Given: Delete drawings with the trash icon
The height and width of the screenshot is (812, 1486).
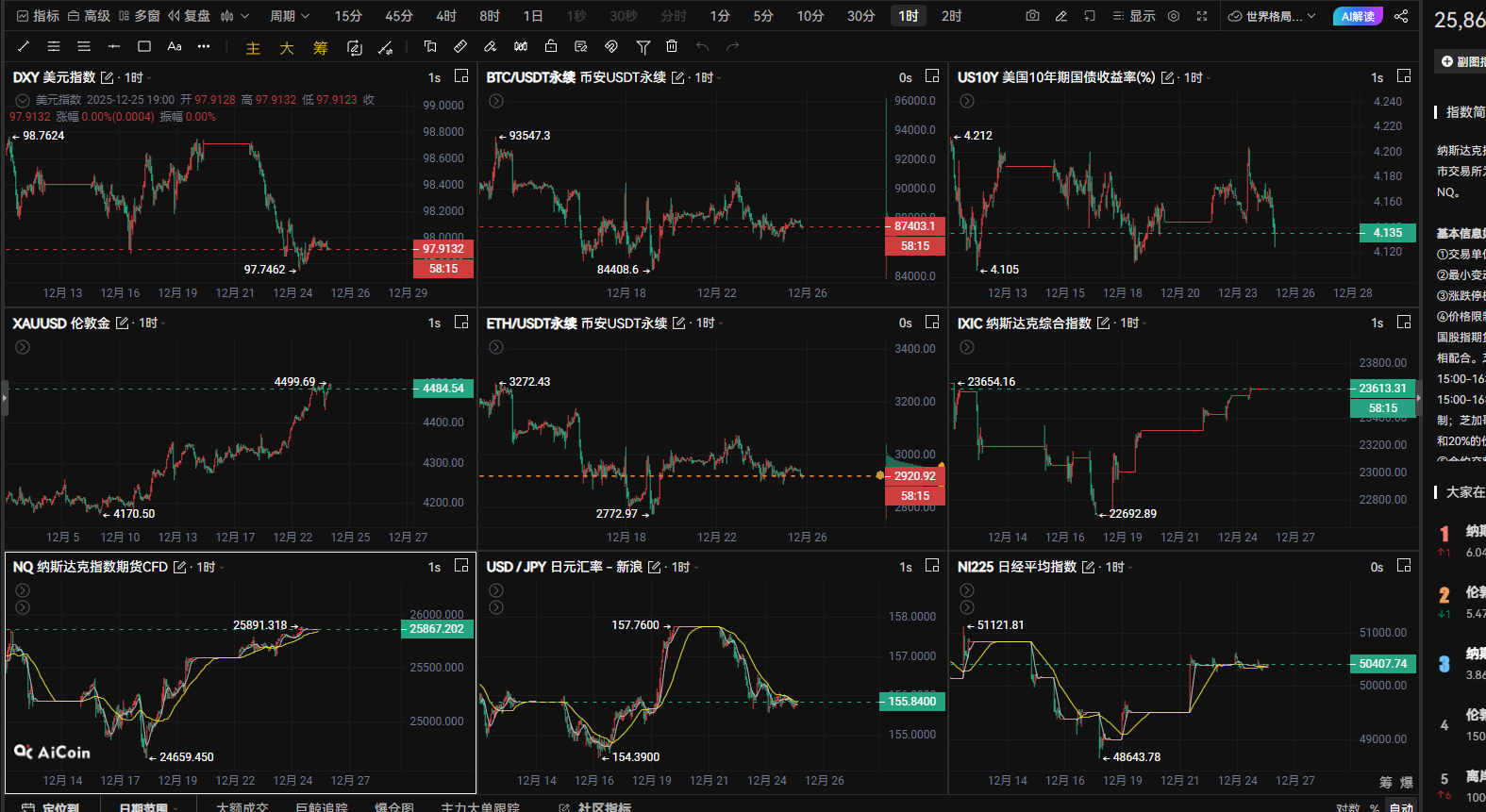Looking at the screenshot, I should coord(672,46).
